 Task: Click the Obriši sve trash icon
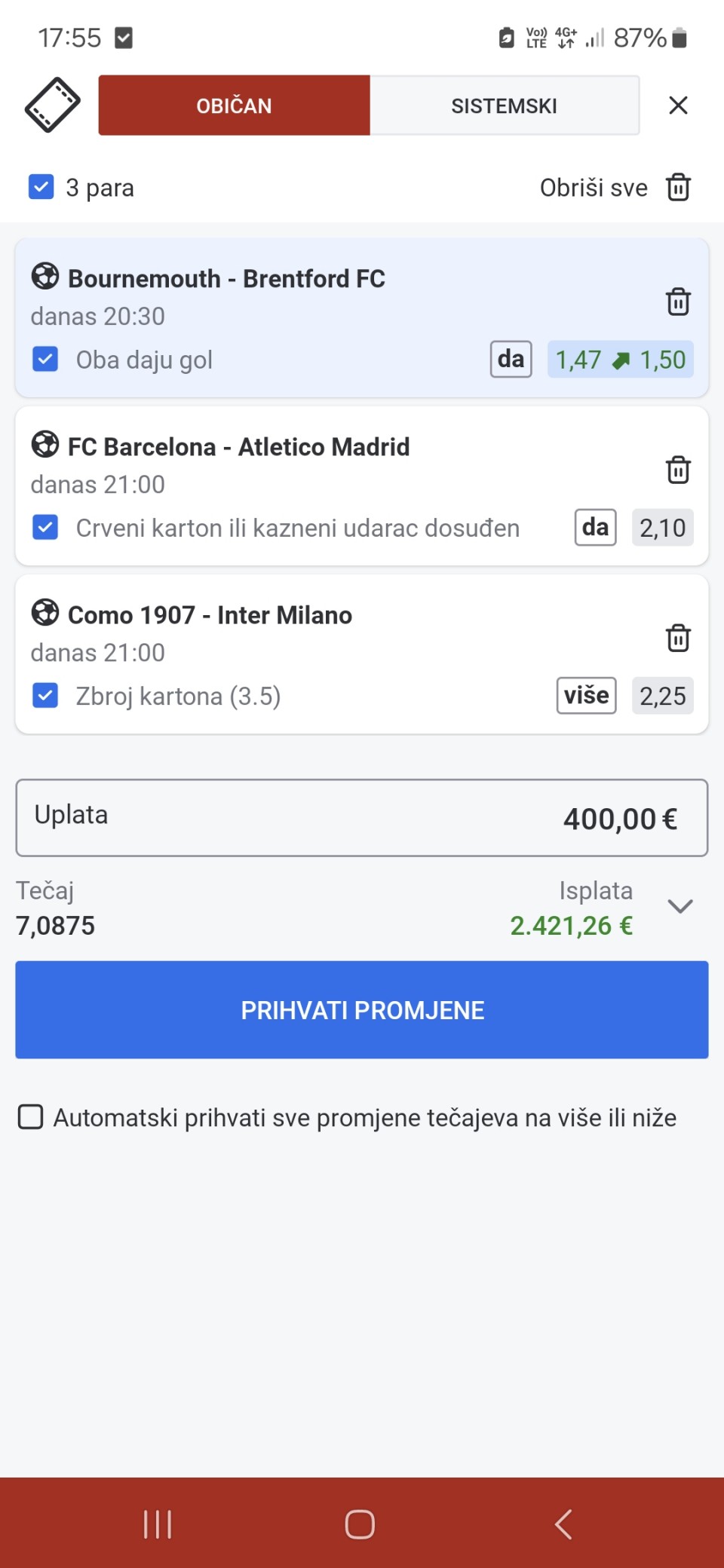click(x=678, y=187)
